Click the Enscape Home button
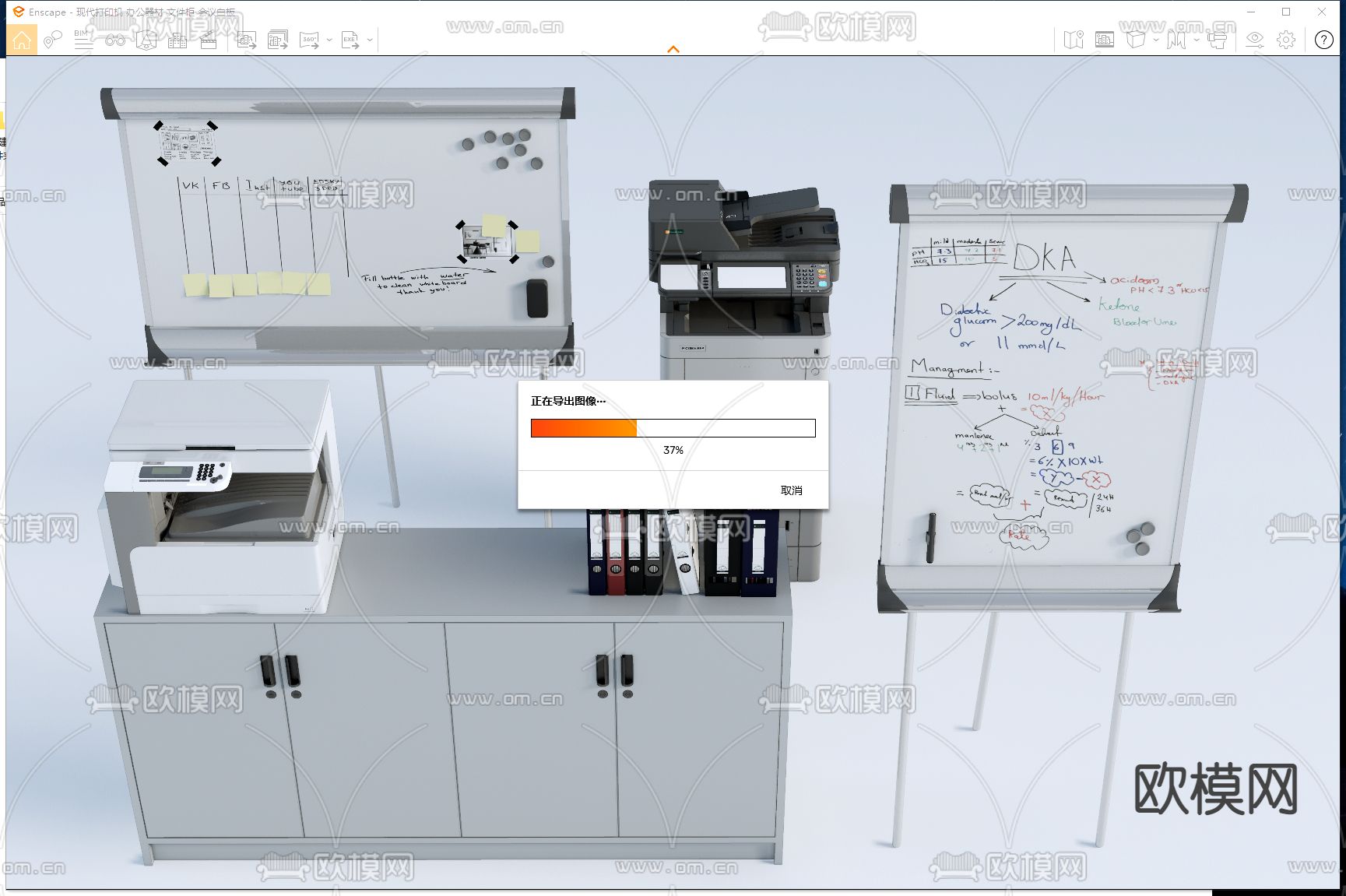Image resolution: width=1346 pixels, height=896 pixels. point(22,40)
